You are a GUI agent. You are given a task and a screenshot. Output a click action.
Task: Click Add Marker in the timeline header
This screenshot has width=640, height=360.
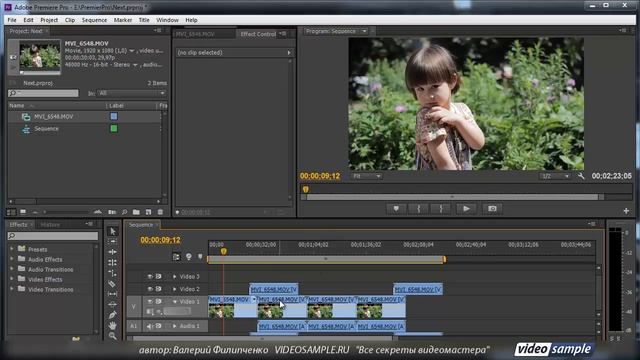point(200,256)
